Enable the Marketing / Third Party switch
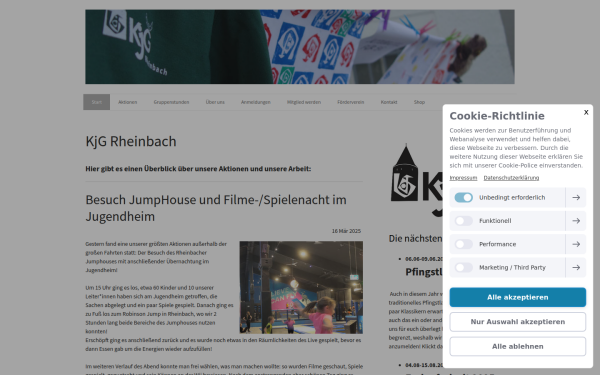 click(463, 267)
